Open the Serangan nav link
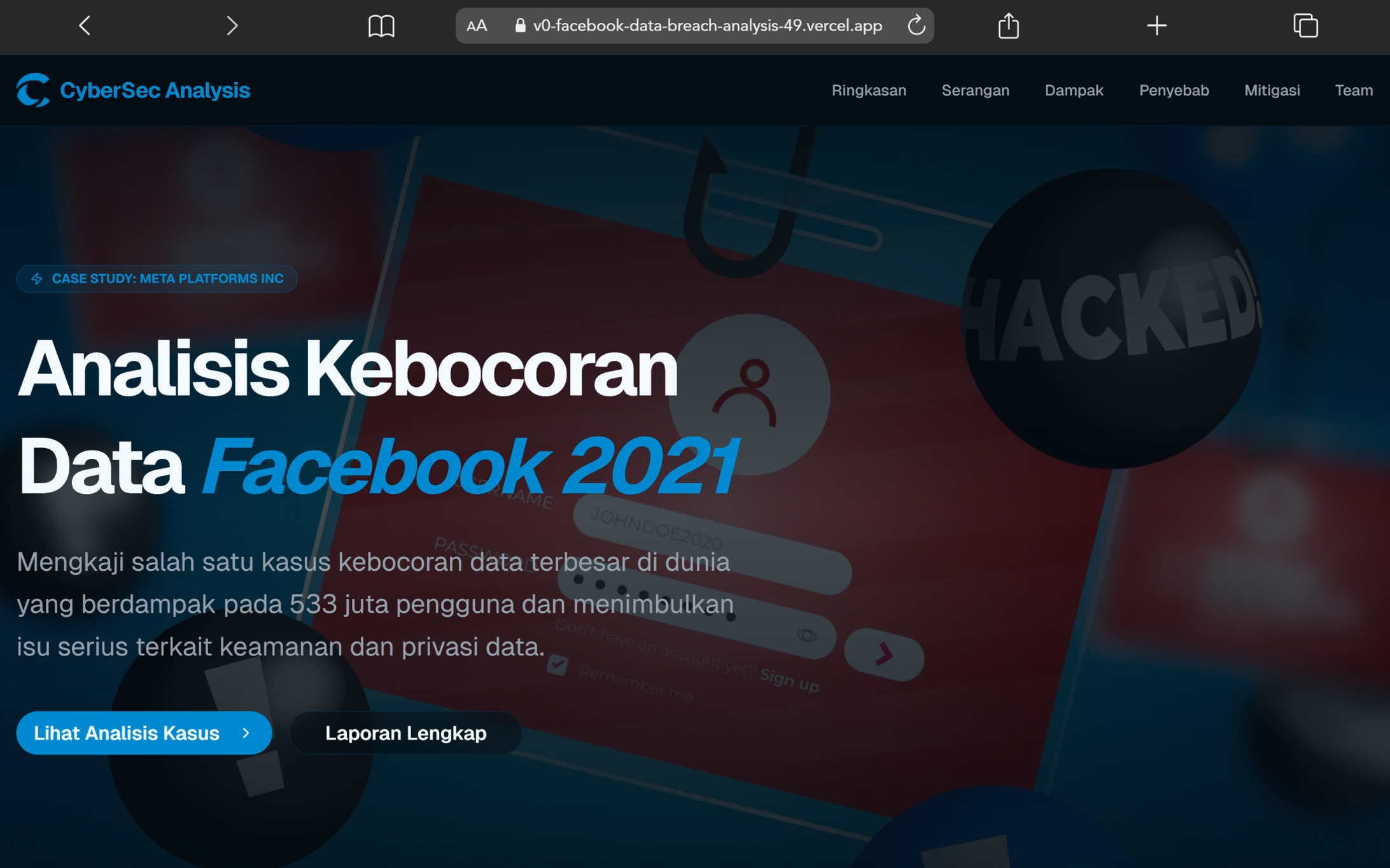Image resolution: width=1390 pixels, height=868 pixels. (x=975, y=90)
